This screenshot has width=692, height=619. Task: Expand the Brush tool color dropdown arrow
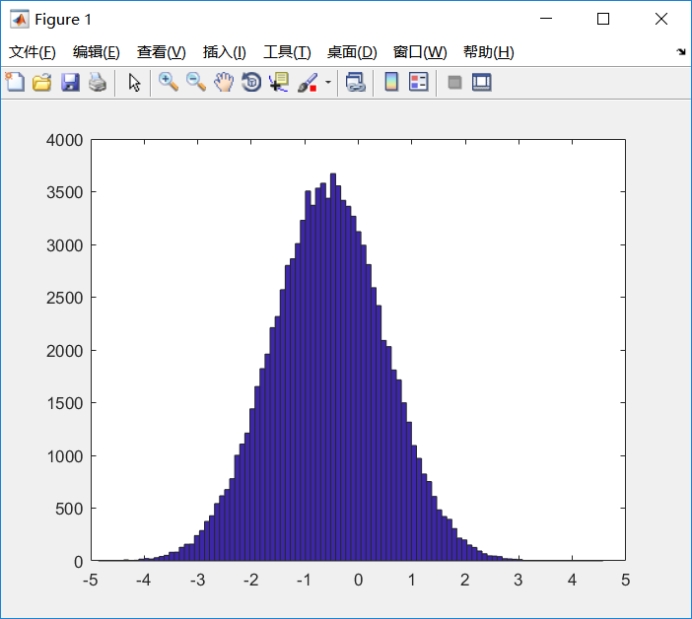click(x=328, y=83)
